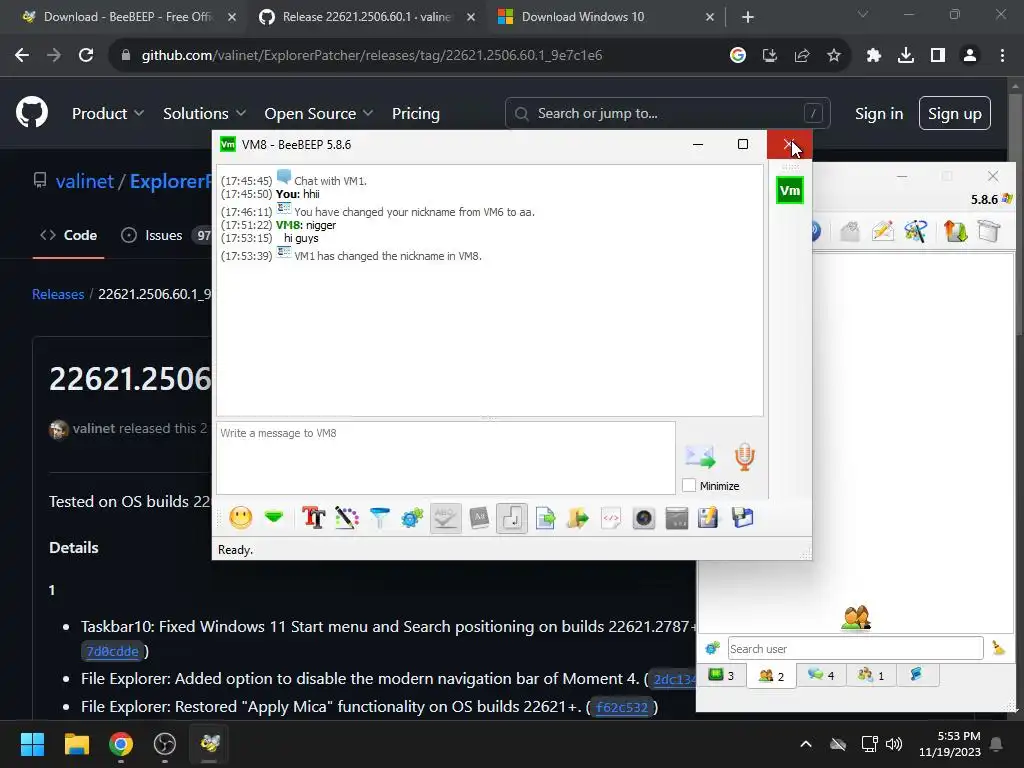Click pencil envelope compose icon in main window
This screenshot has width=1024, height=768.
(x=882, y=231)
